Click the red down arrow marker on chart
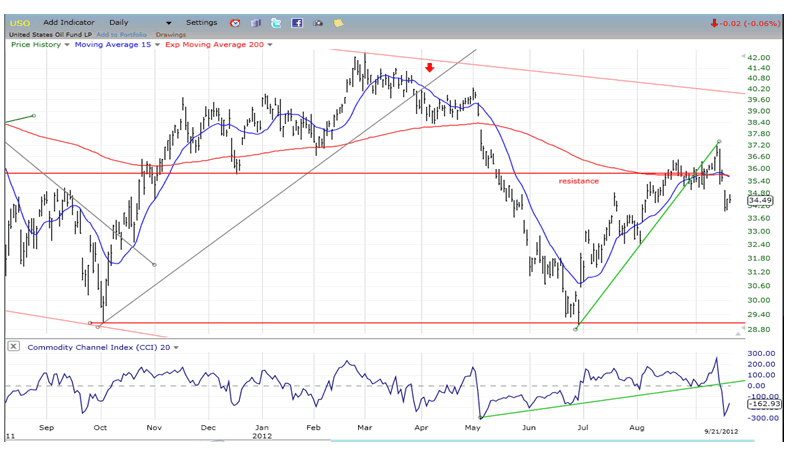 point(429,68)
